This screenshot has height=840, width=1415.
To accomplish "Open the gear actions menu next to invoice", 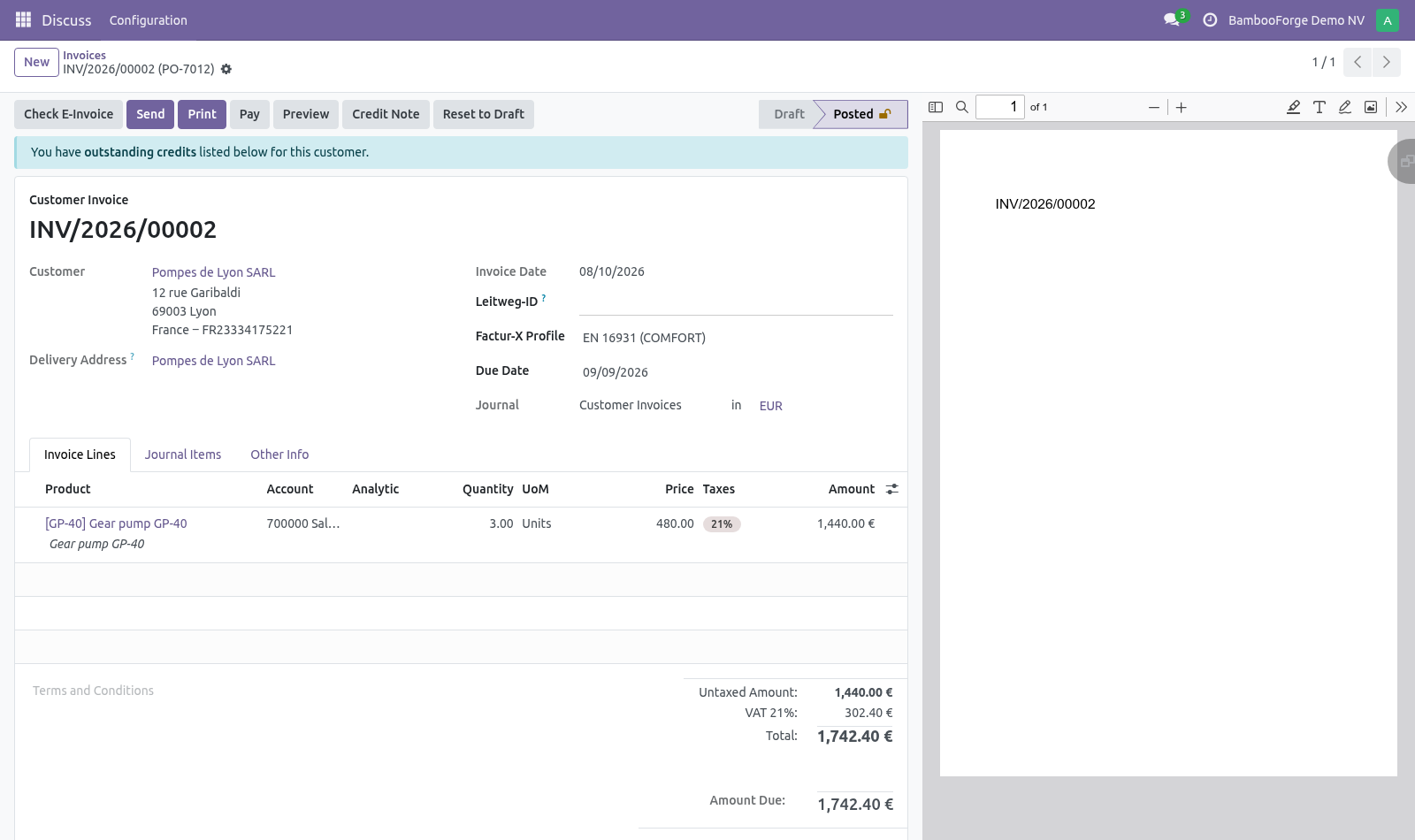I will (x=226, y=69).
